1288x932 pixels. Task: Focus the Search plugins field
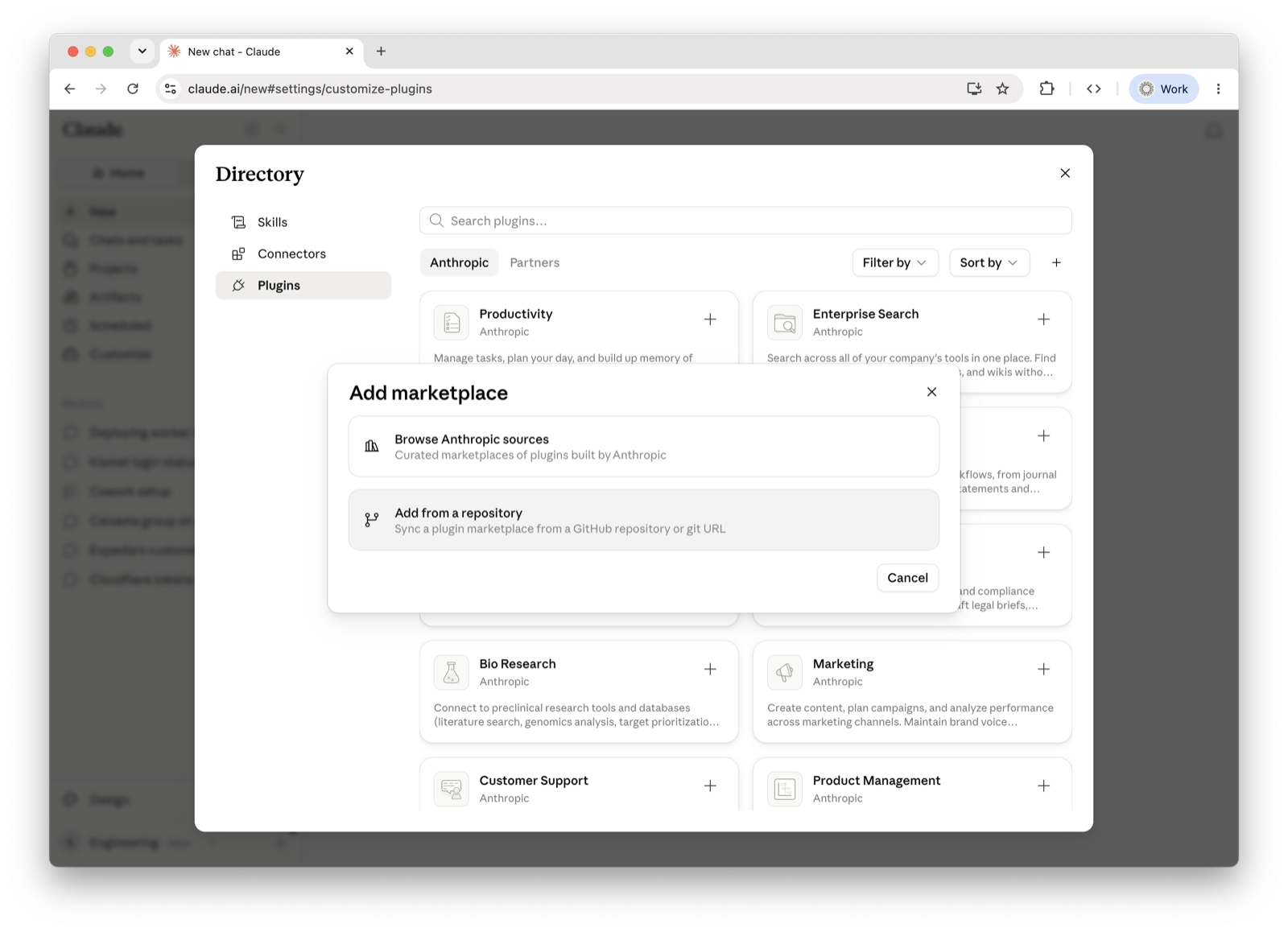(x=745, y=221)
